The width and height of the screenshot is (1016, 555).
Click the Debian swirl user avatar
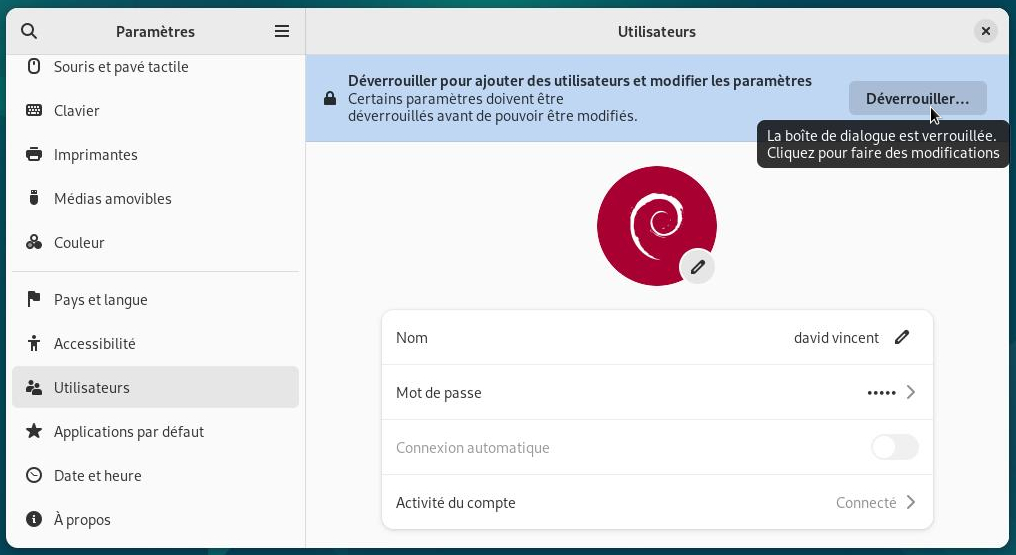tap(656, 225)
